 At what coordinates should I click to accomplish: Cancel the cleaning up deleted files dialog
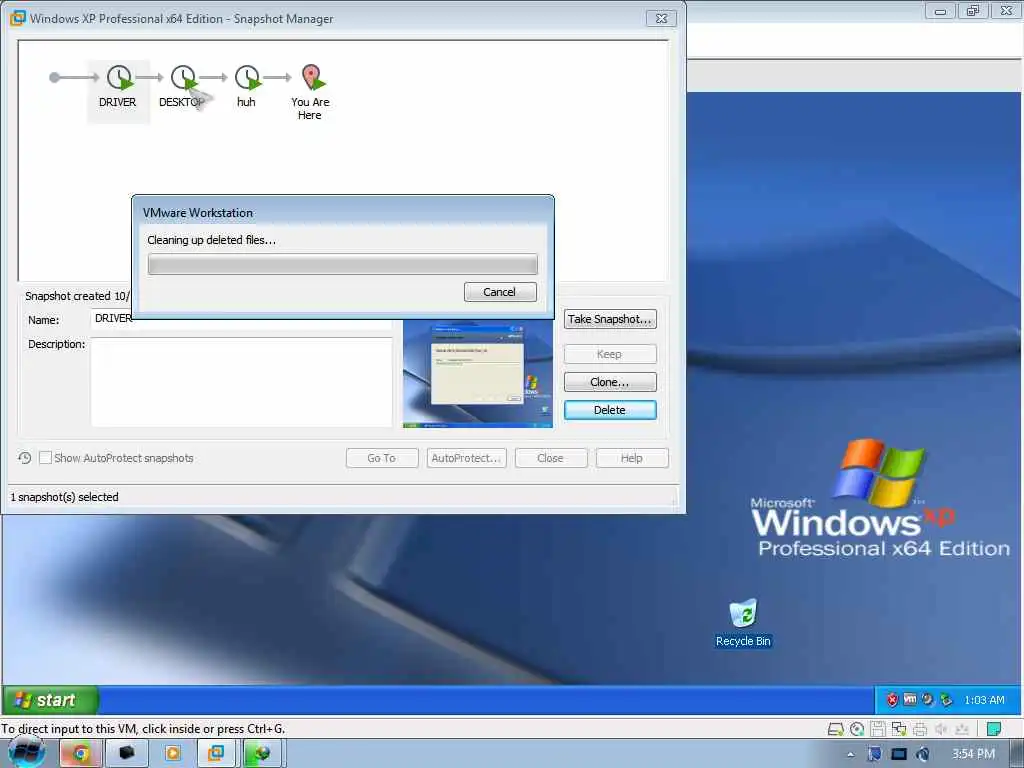pos(500,292)
